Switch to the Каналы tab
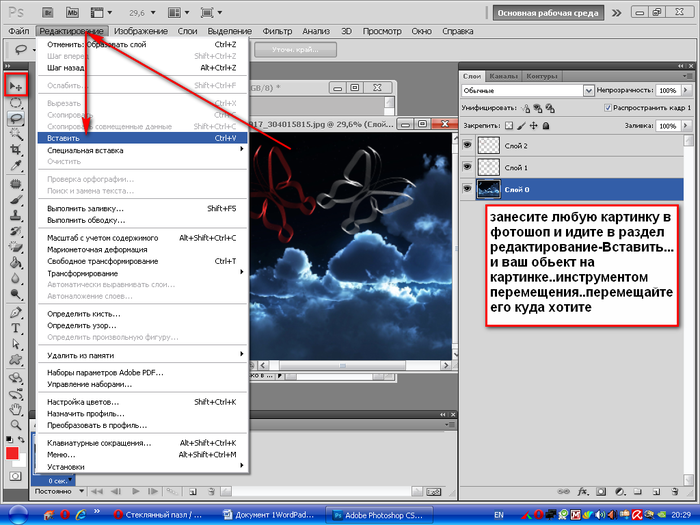Viewport: 700px width, 525px height. point(503,76)
